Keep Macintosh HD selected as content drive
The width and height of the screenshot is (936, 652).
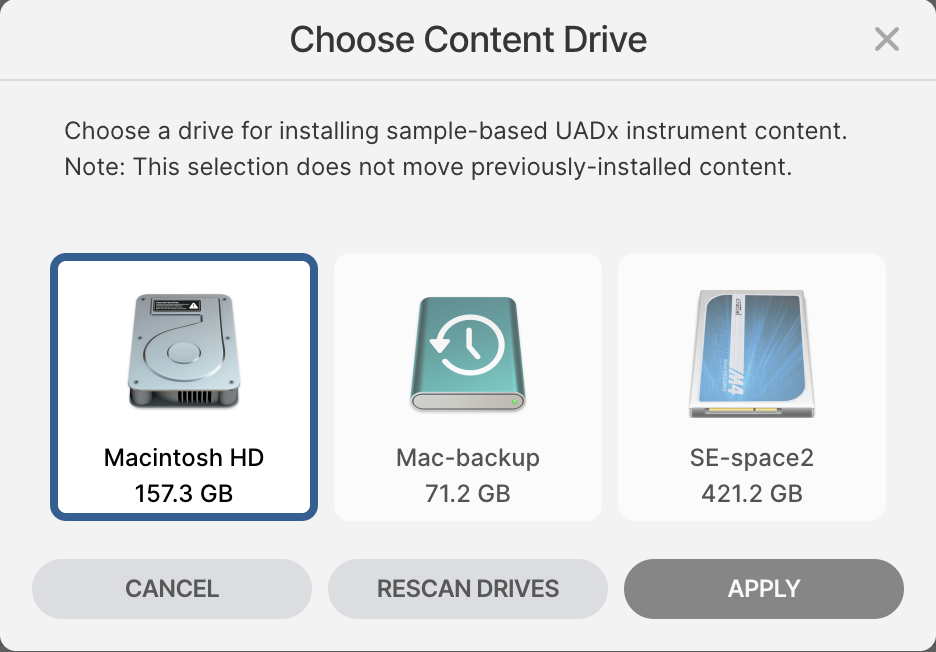183,386
